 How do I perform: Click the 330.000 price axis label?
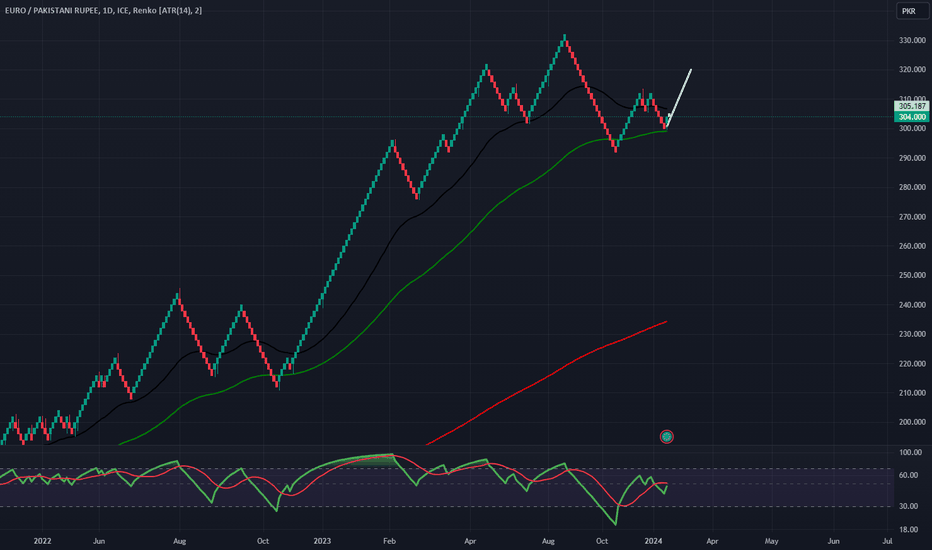click(912, 40)
